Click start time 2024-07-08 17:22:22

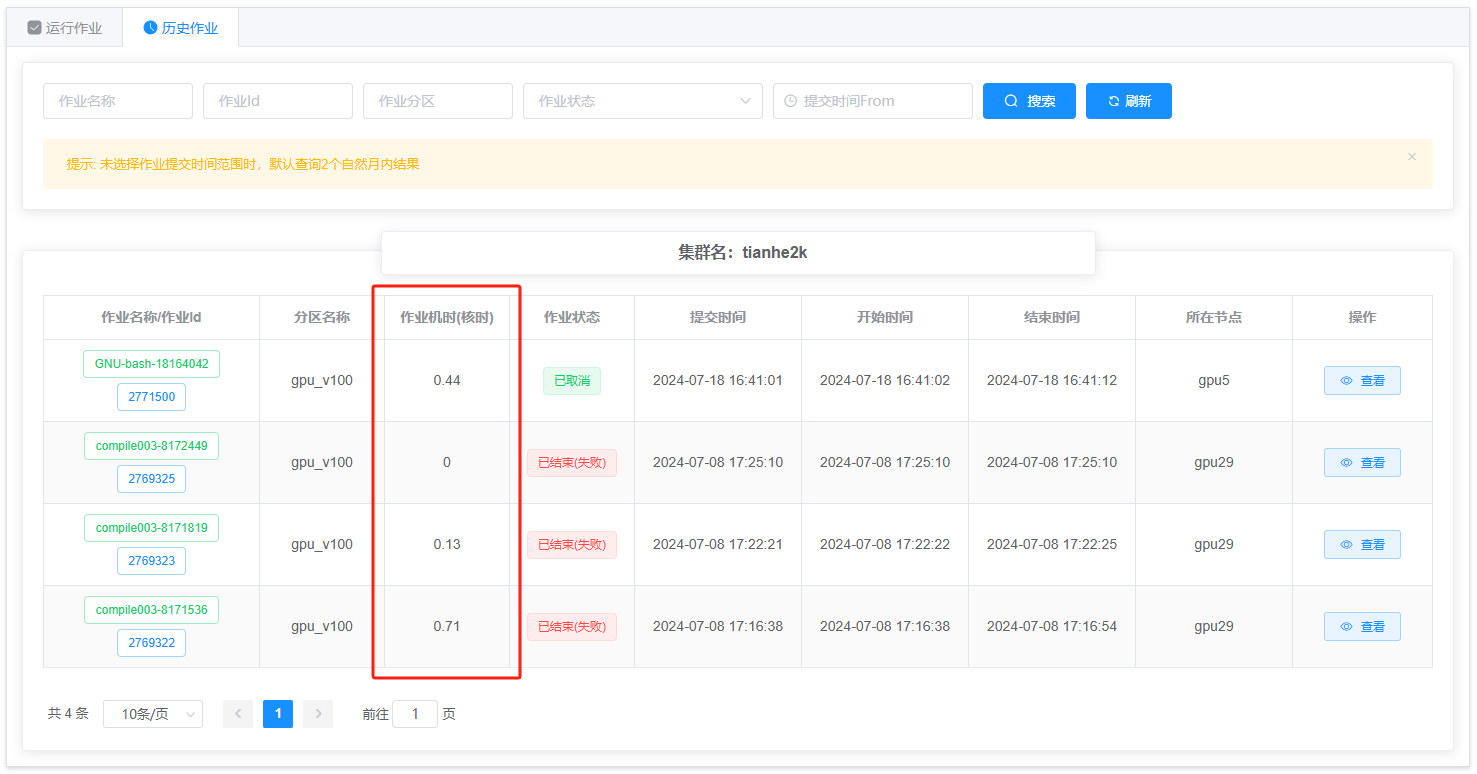(x=885, y=545)
